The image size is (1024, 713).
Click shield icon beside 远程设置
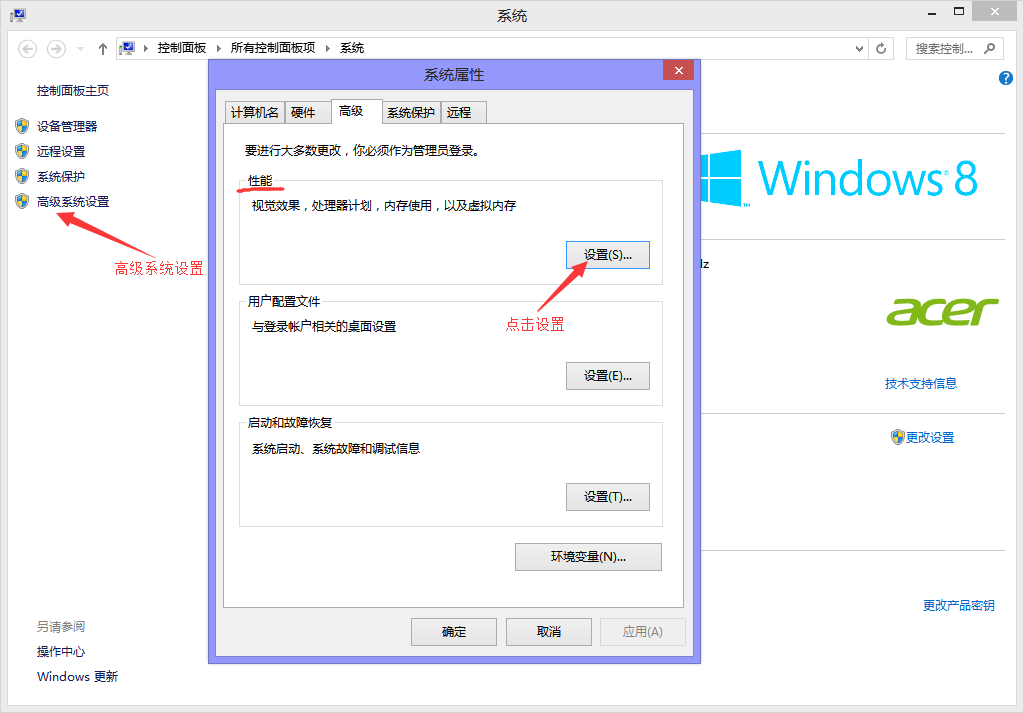[22, 151]
